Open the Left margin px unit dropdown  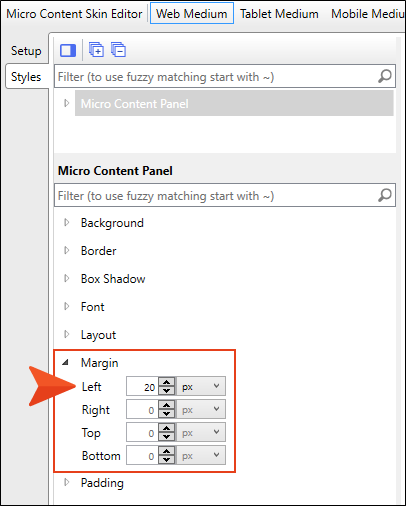tap(201, 386)
